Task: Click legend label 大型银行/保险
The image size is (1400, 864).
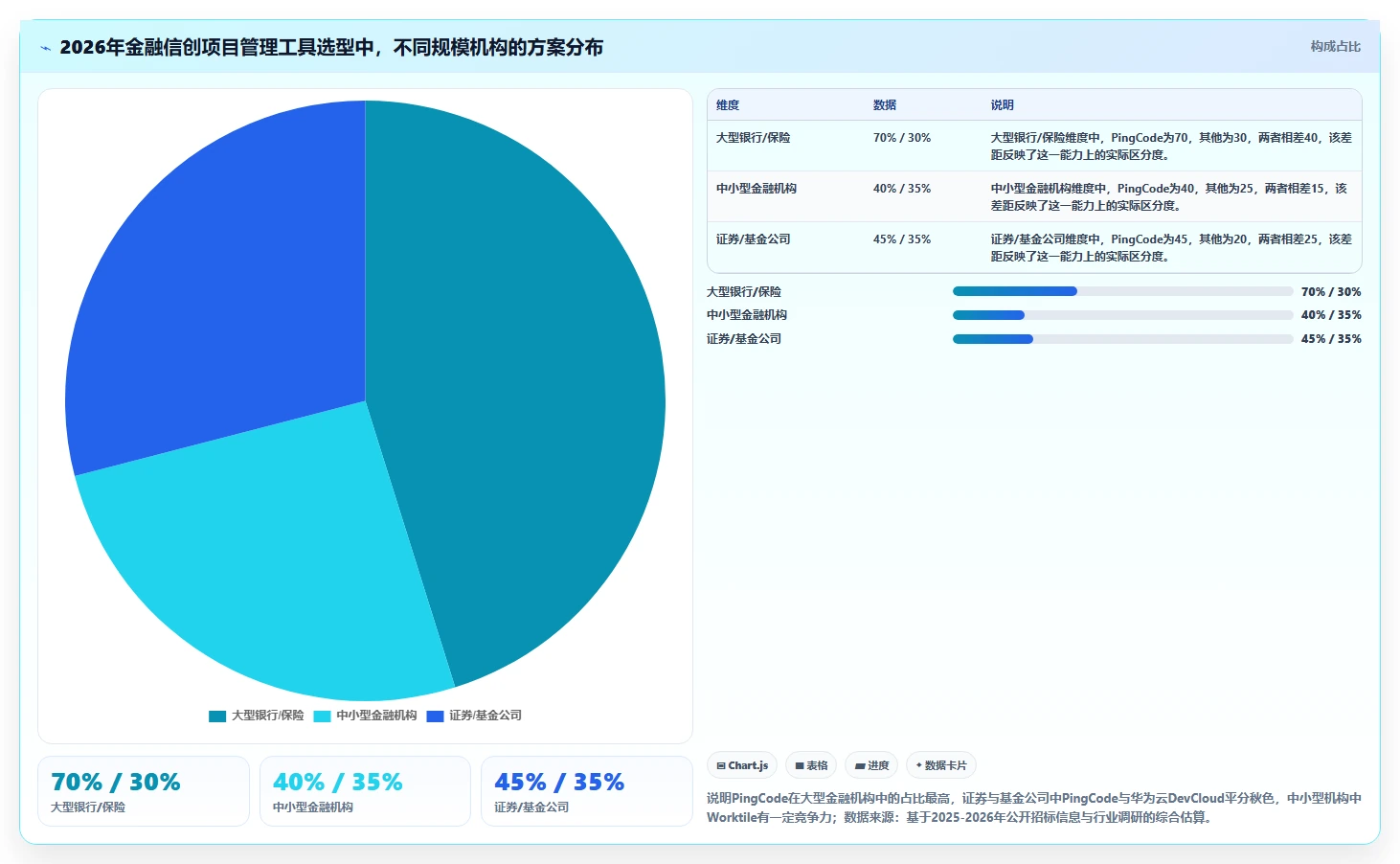Action: tap(267, 716)
